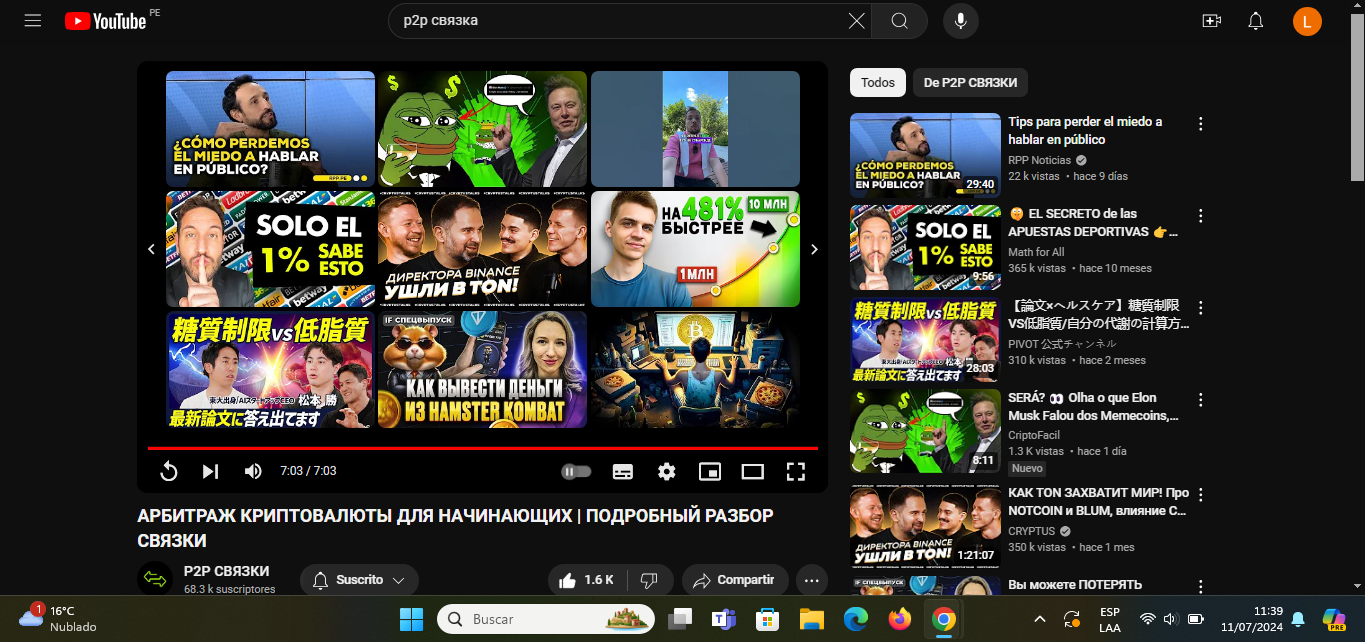This screenshot has width=1365, height=642.
Task: Open the P2P СВЯЗКИ channel name
Action: pos(226,571)
